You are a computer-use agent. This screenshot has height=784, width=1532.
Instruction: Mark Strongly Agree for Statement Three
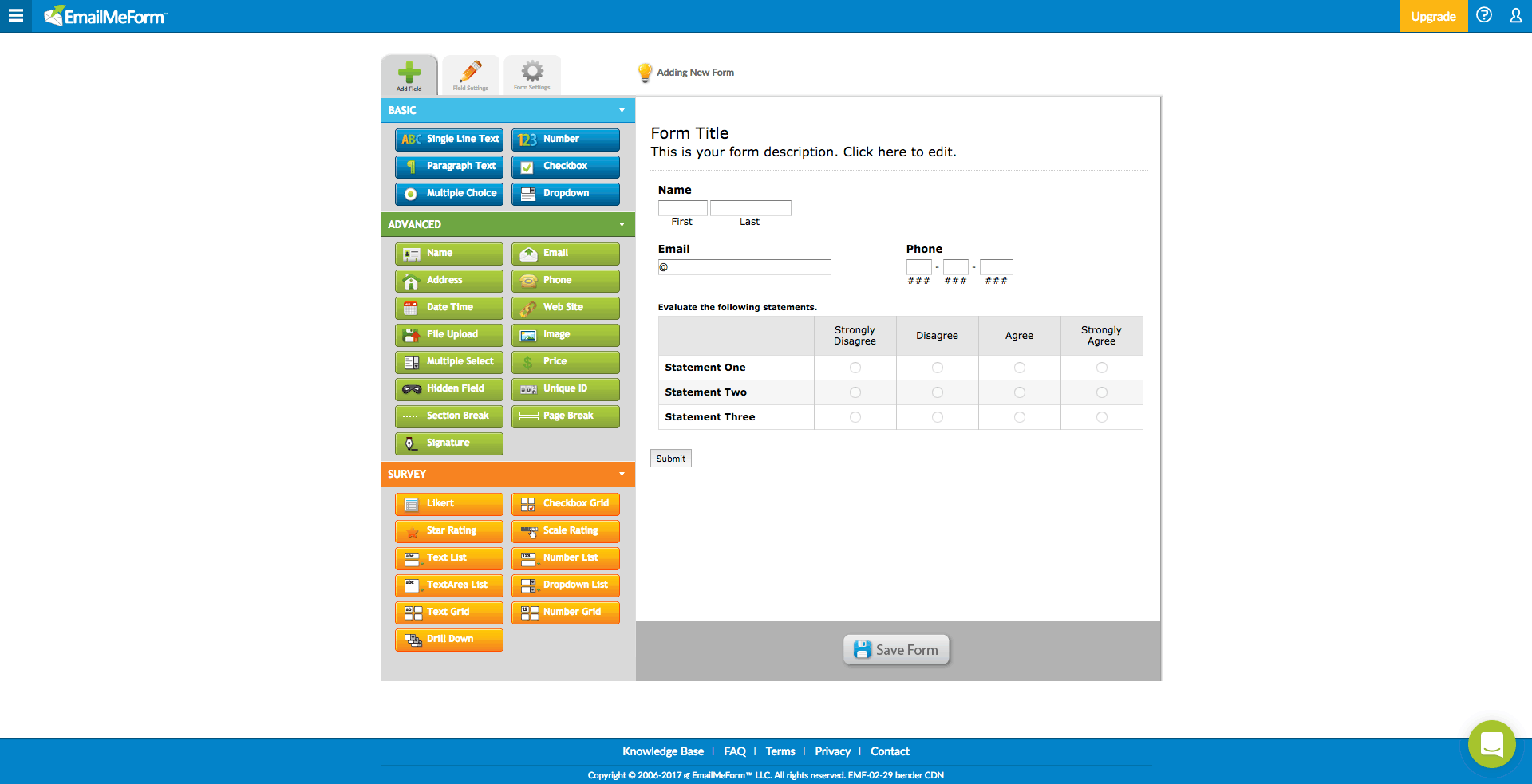[x=1101, y=417]
